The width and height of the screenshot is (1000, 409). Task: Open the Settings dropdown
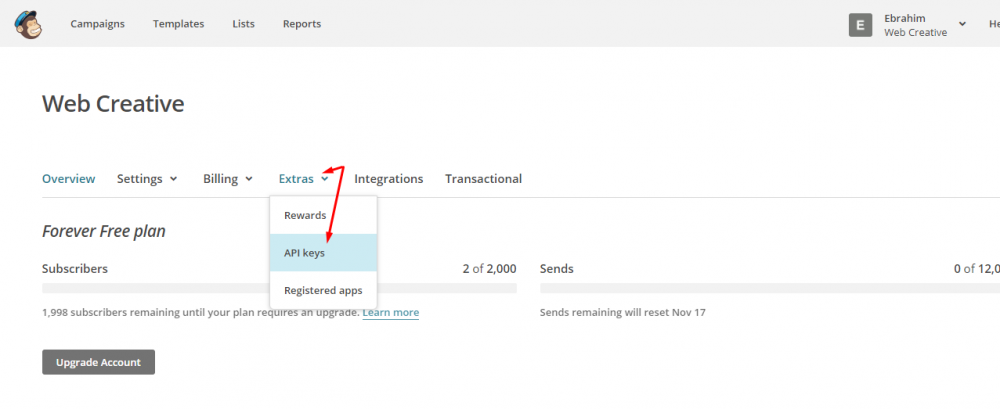click(x=147, y=179)
